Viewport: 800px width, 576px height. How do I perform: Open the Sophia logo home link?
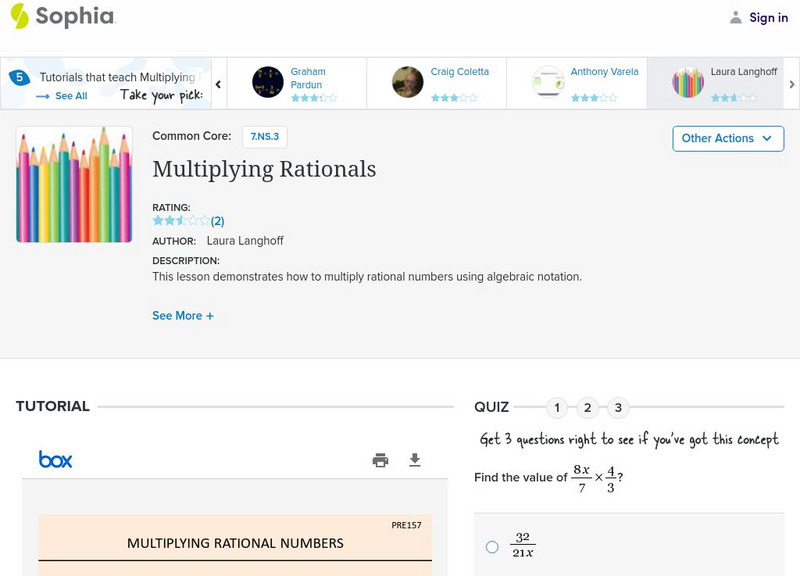pyautogui.click(x=63, y=16)
